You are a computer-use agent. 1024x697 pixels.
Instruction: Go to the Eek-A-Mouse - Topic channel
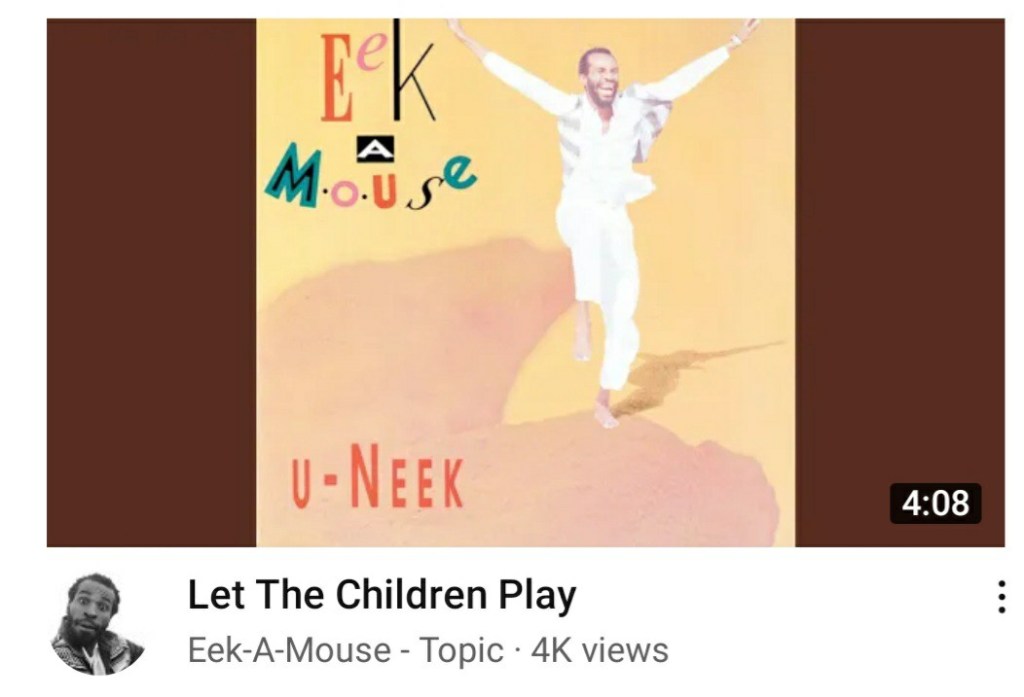coord(346,651)
